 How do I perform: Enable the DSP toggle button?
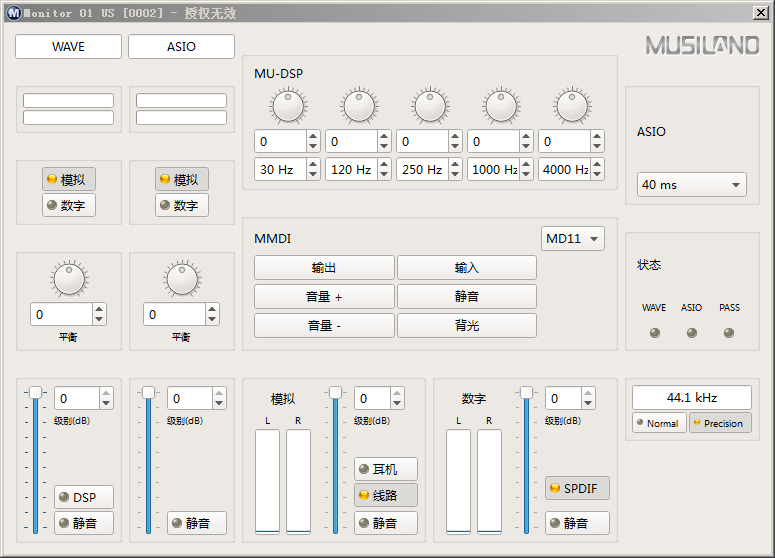point(84,497)
